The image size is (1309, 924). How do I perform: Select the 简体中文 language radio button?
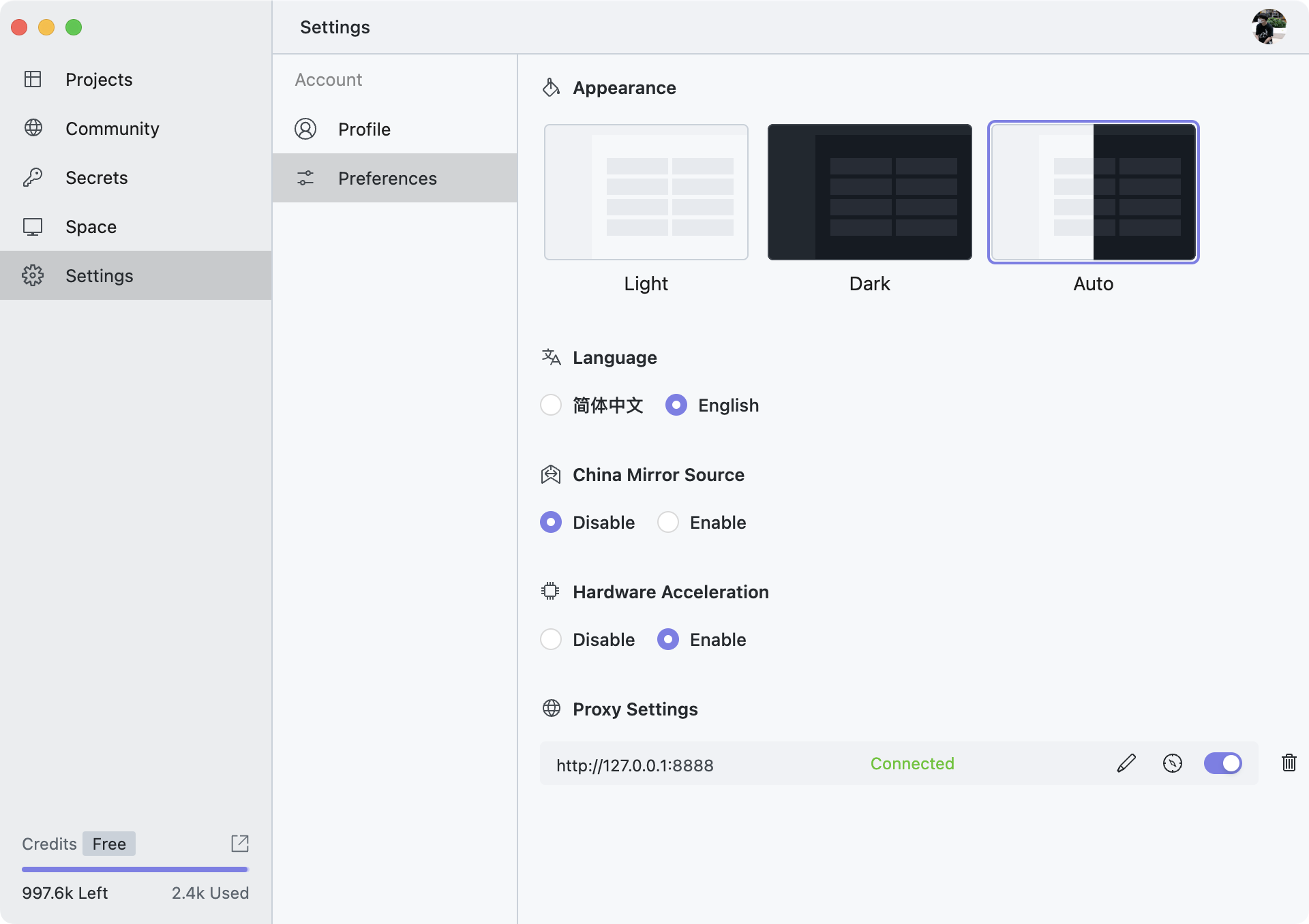pyautogui.click(x=551, y=405)
